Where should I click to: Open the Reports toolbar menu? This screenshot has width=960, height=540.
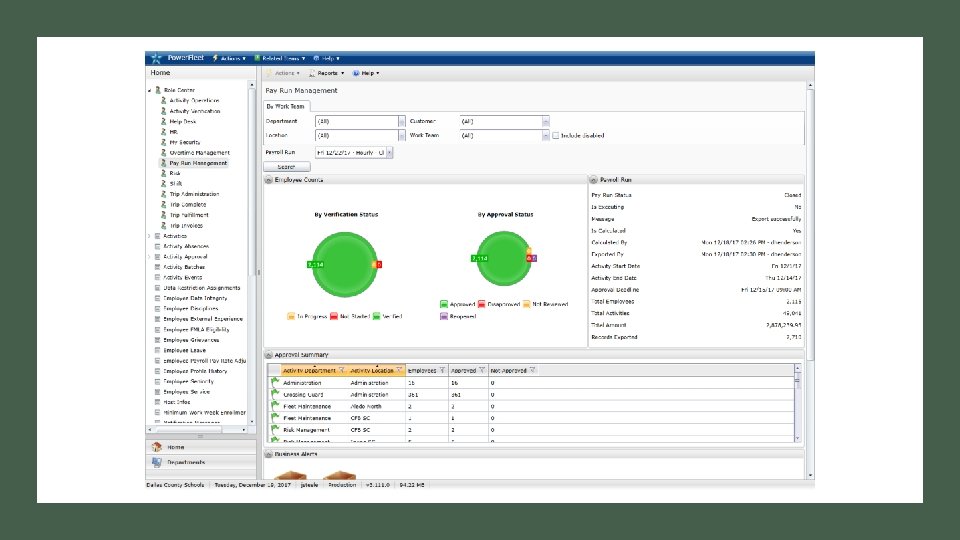(327, 73)
